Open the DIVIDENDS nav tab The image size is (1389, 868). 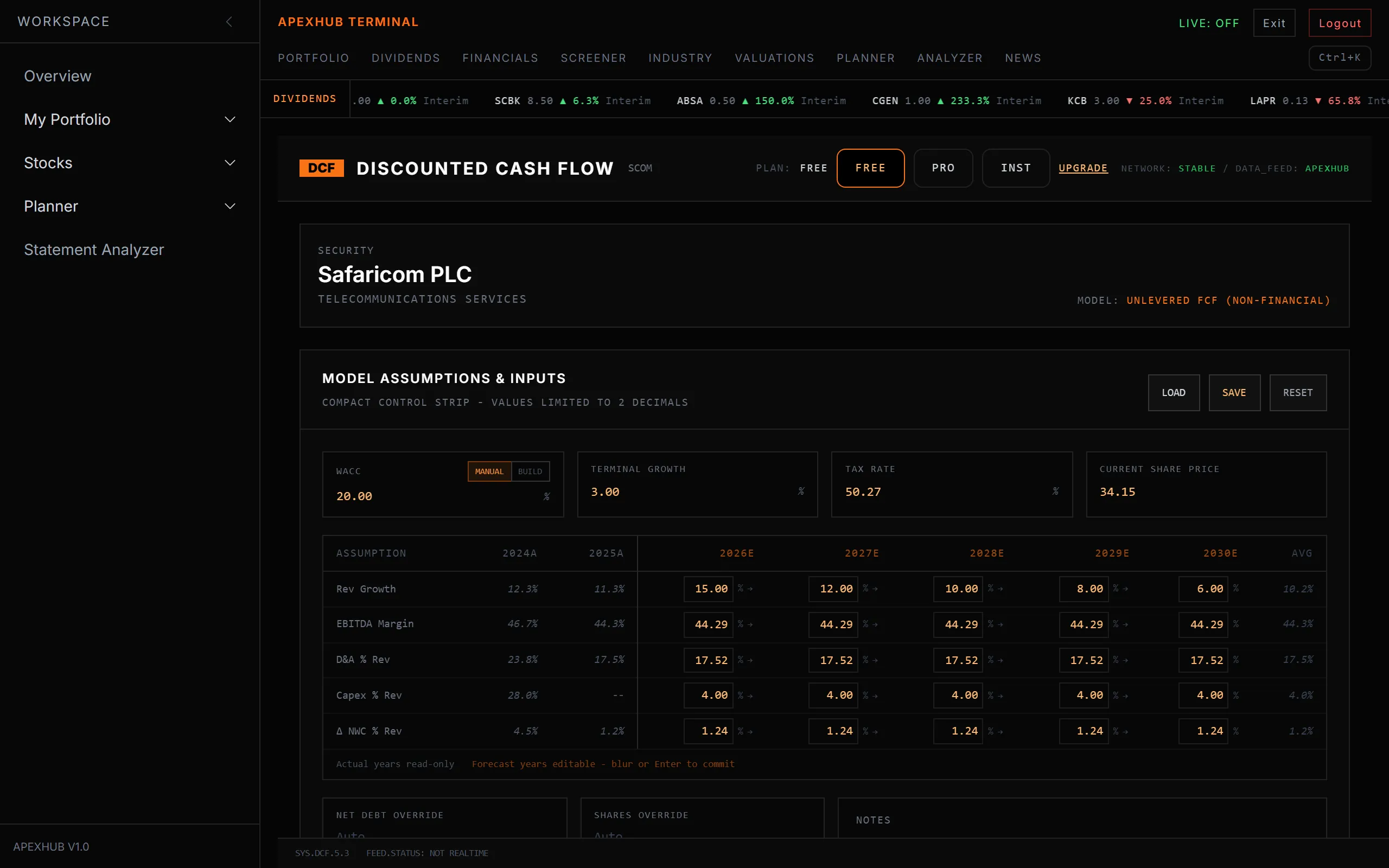(406, 58)
